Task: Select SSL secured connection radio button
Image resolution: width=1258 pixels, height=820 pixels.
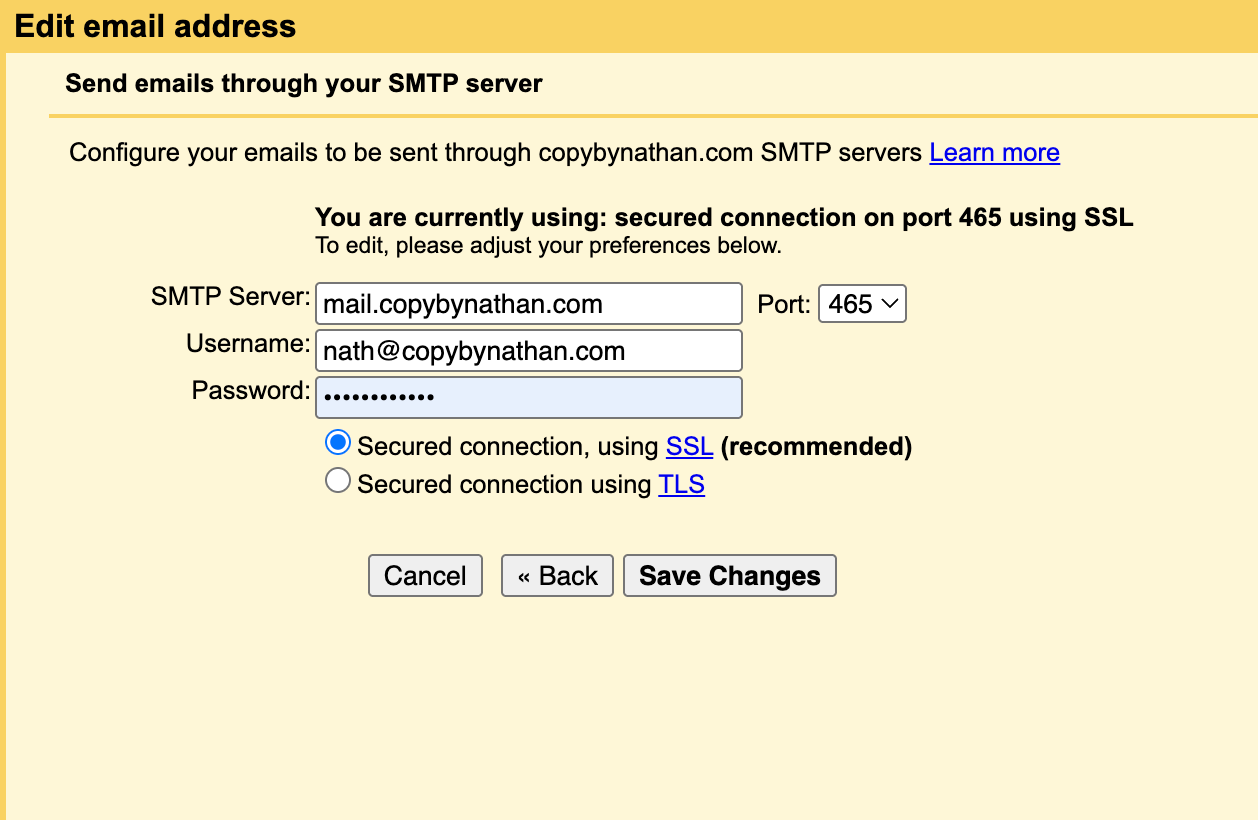Action: [338, 443]
